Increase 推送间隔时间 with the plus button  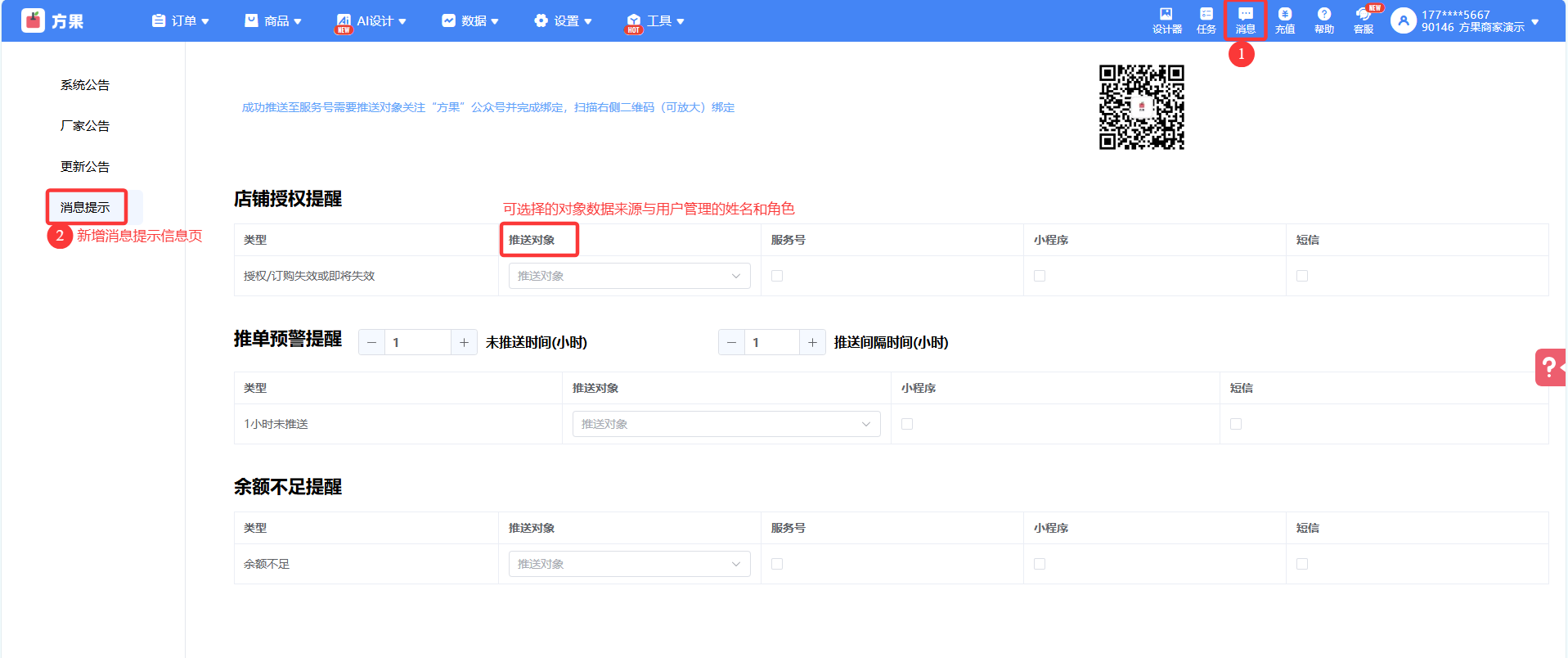click(x=812, y=342)
